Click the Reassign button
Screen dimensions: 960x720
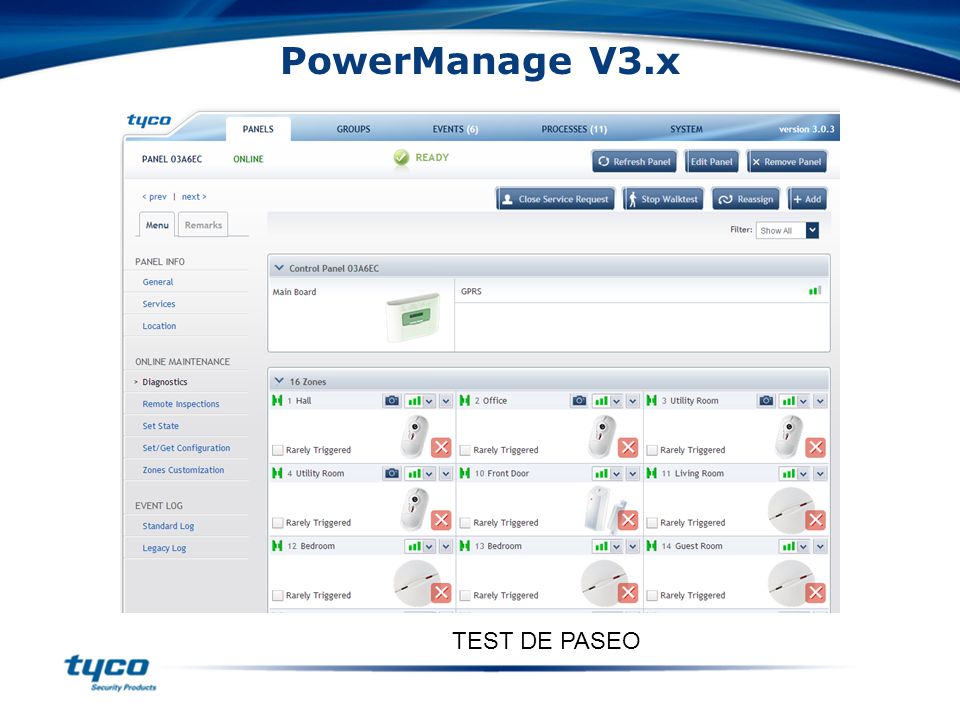[x=746, y=199]
